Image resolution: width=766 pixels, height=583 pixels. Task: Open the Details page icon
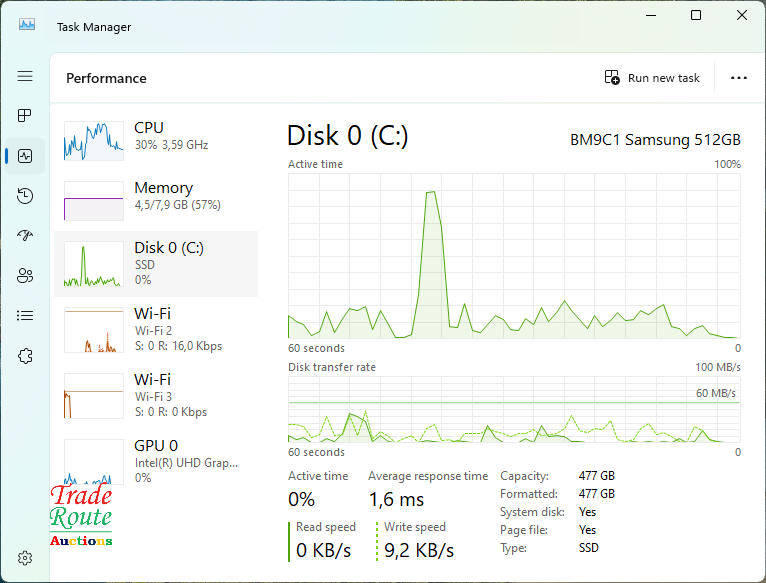tap(25, 316)
